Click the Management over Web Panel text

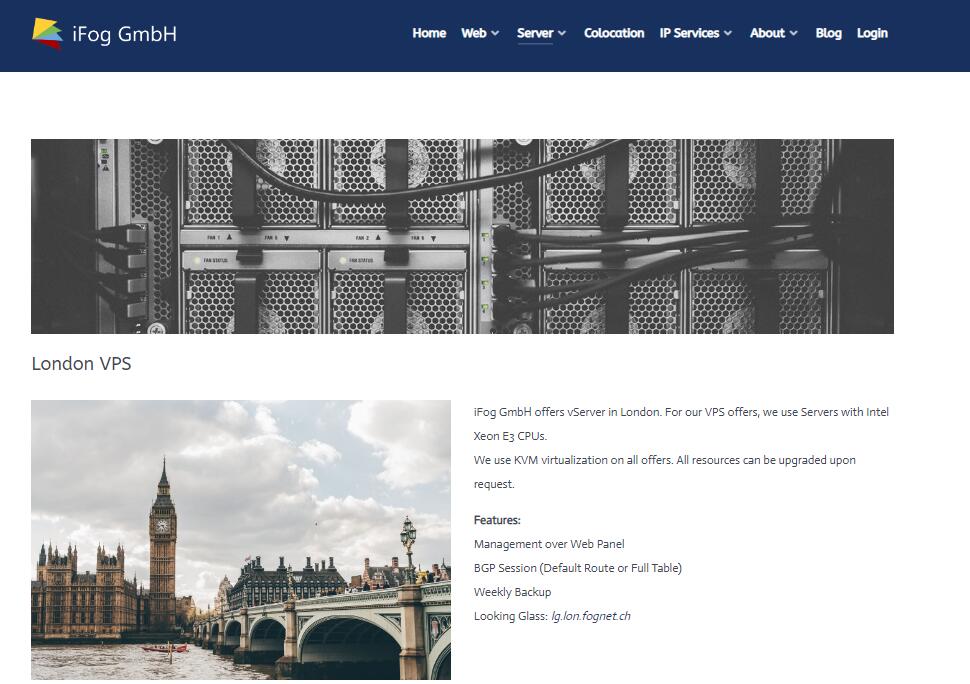tap(549, 544)
